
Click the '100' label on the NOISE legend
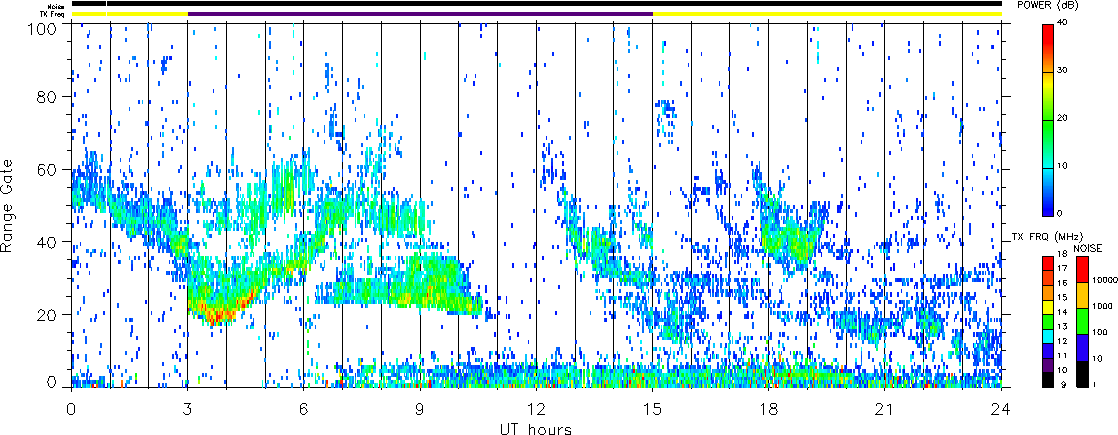click(x=1099, y=332)
